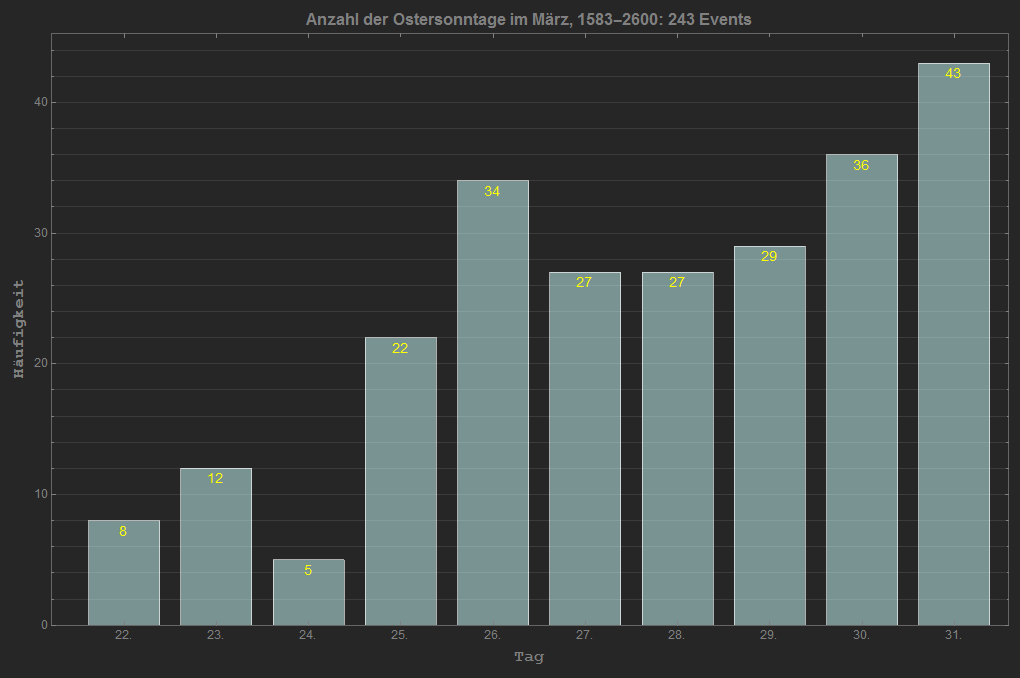The image size is (1020, 678).
Task: Click the y-axis title Häufigkeit
Action: tap(19, 329)
